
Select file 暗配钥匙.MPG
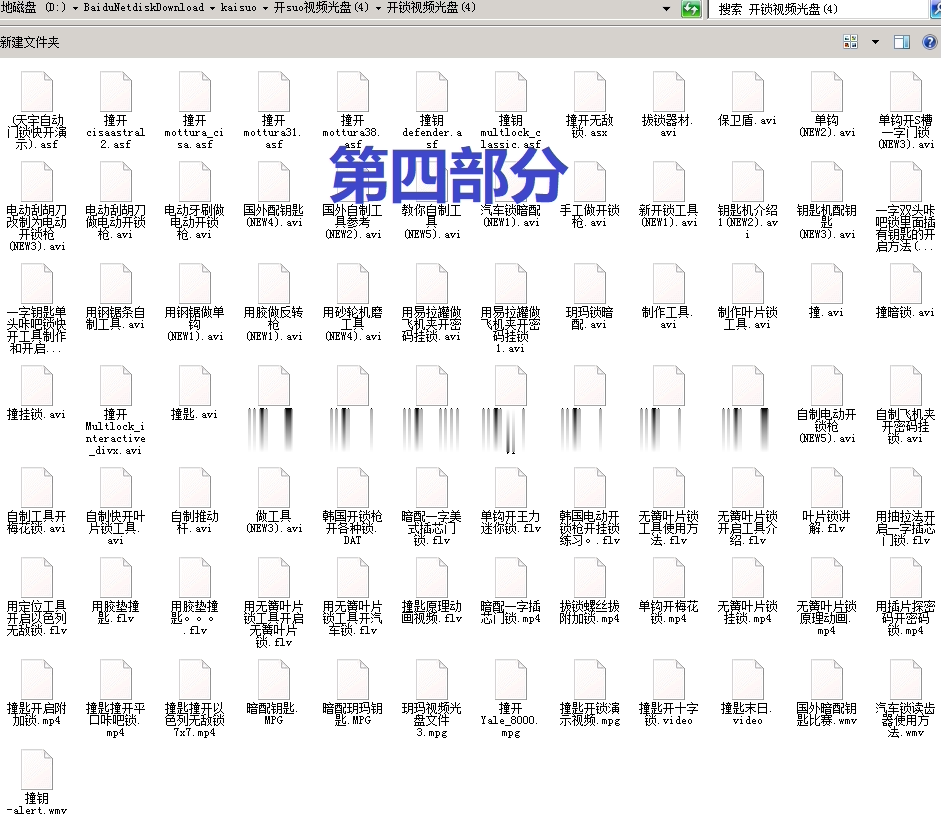(274, 693)
